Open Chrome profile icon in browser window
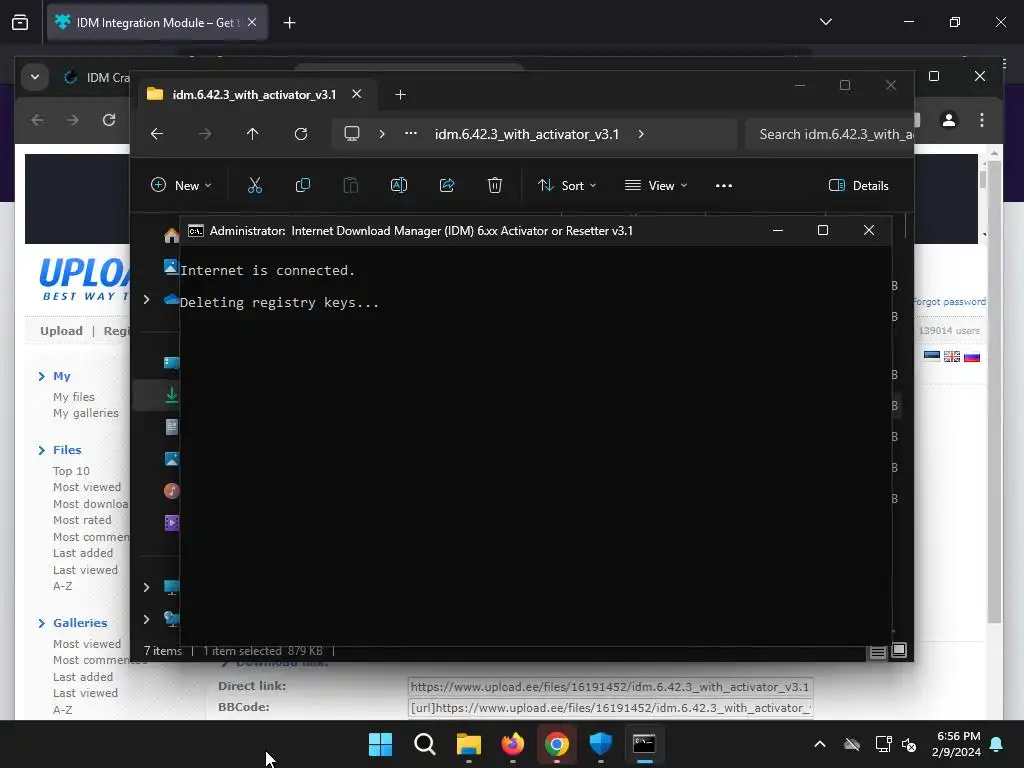 tap(949, 120)
